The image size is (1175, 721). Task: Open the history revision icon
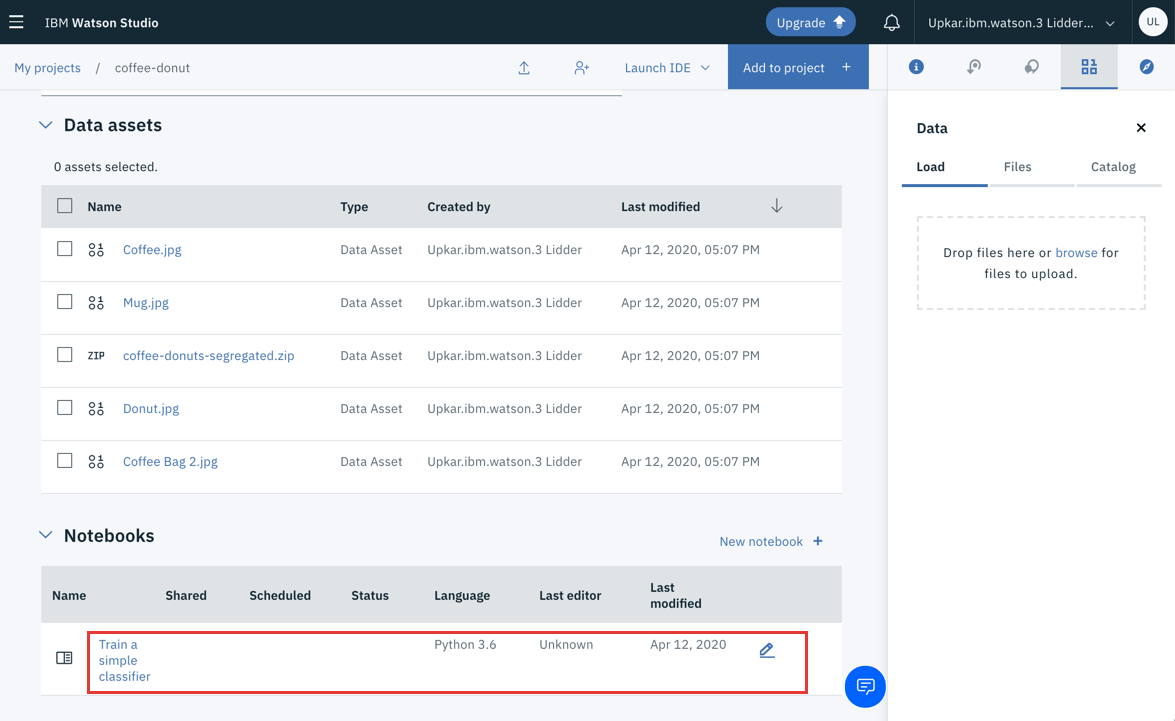(973, 67)
